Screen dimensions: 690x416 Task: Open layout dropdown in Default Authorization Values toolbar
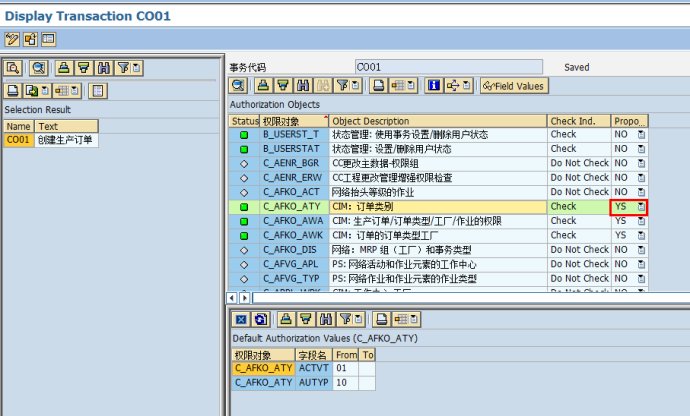(415, 319)
